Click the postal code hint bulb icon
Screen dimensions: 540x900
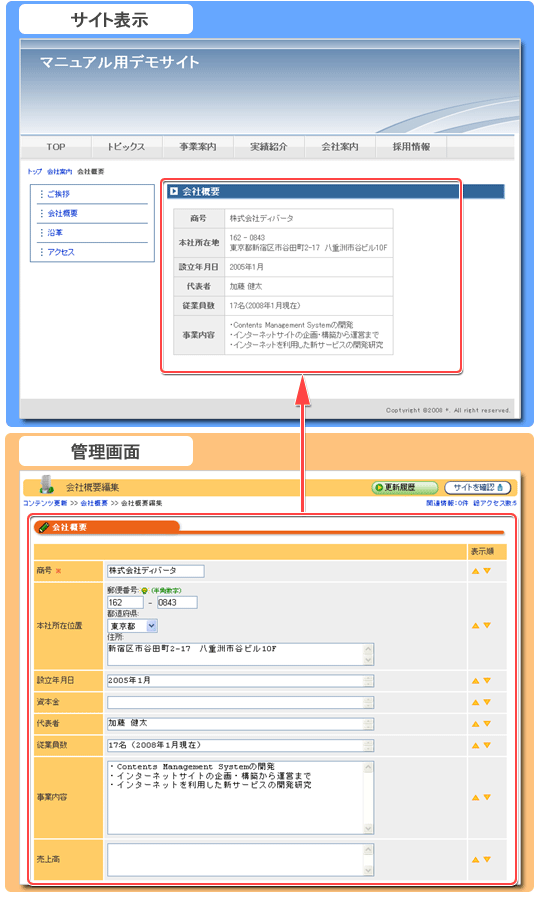point(145,590)
